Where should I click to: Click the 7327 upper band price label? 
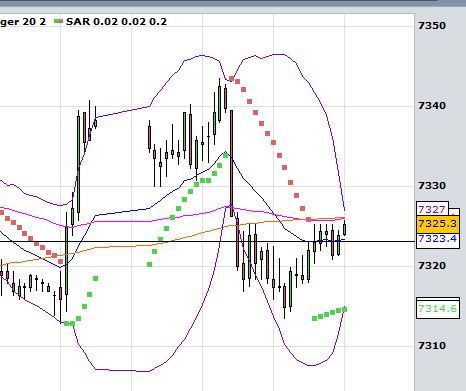pos(432,209)
